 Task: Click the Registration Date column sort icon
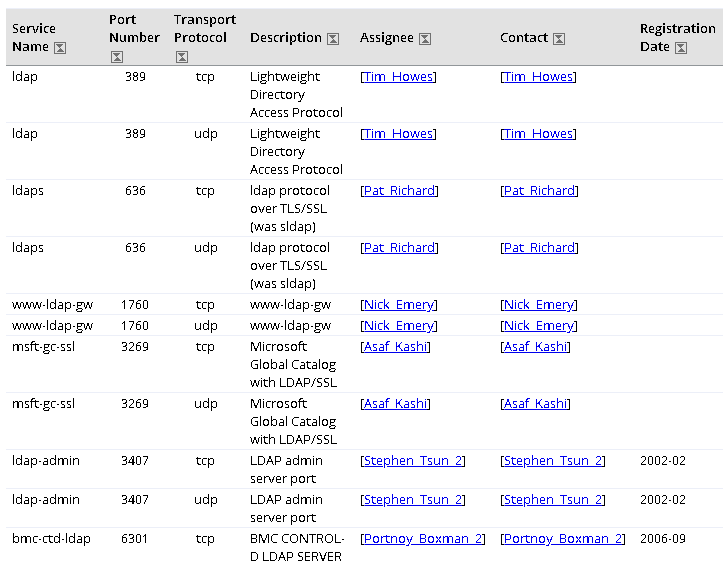681,47
